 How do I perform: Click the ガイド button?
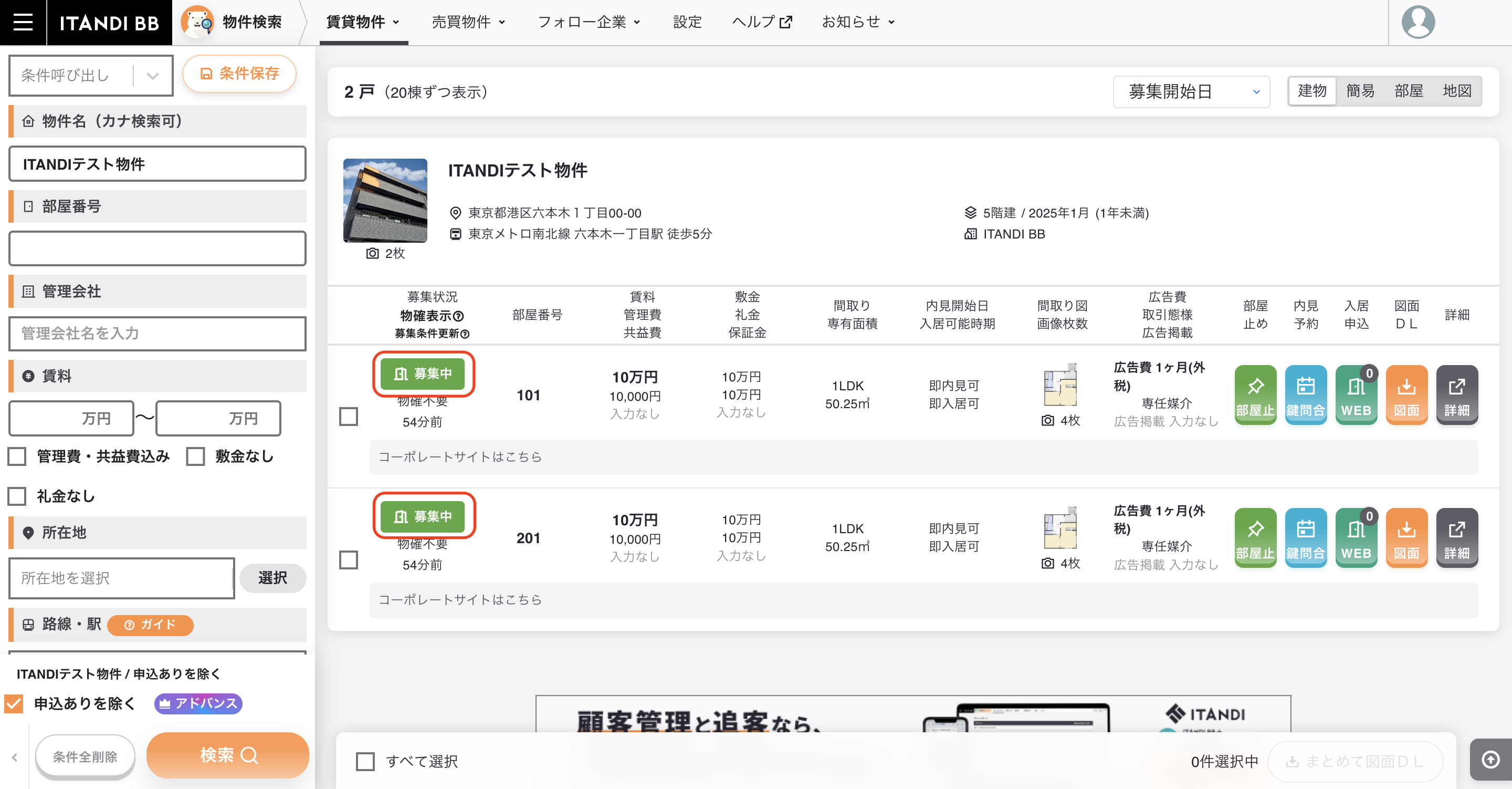150,625
